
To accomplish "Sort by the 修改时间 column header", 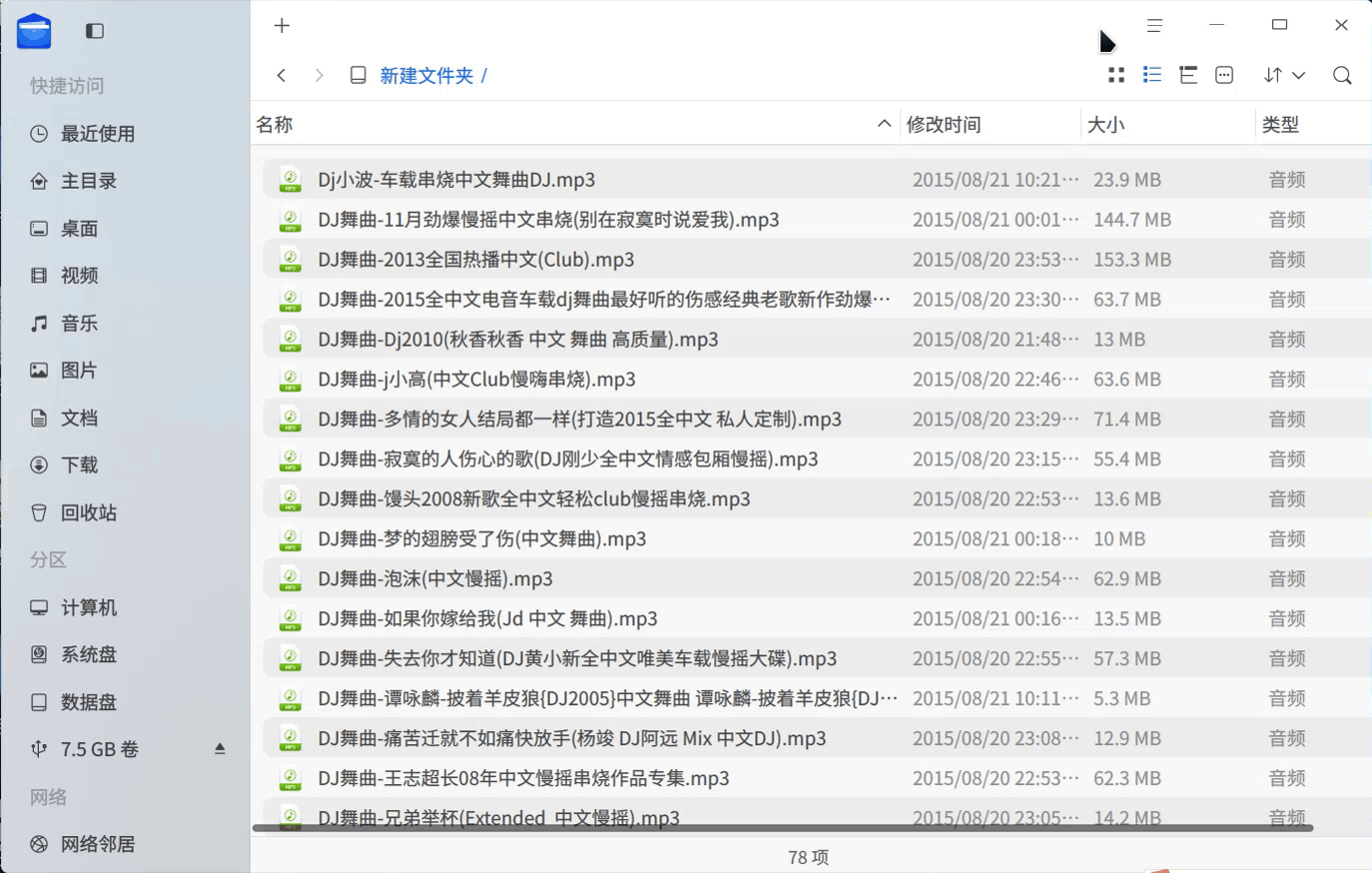I will tap(990, 125).
